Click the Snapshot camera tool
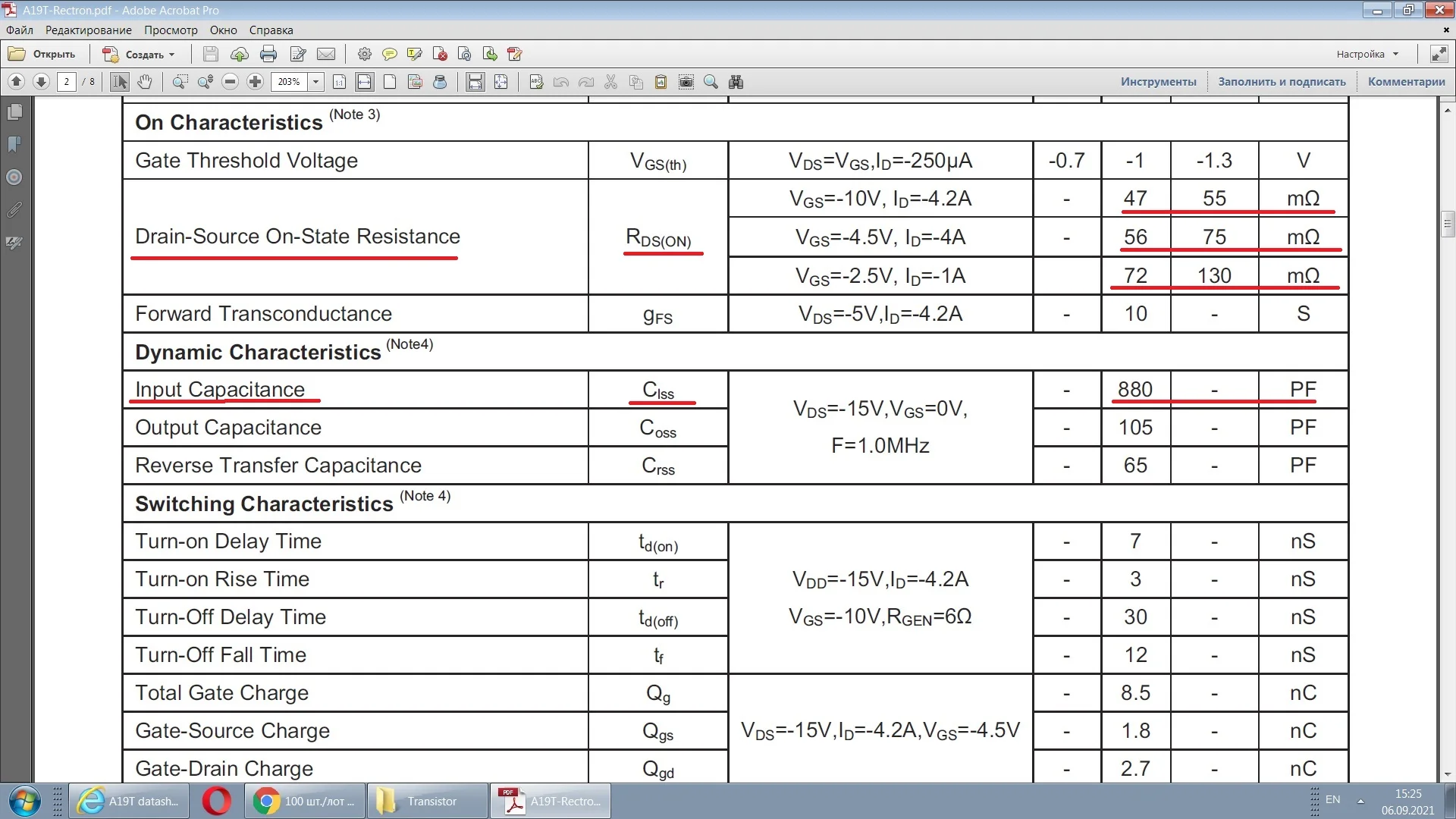The width and height of the screenshot is (1456, 819). click(686, 82)
